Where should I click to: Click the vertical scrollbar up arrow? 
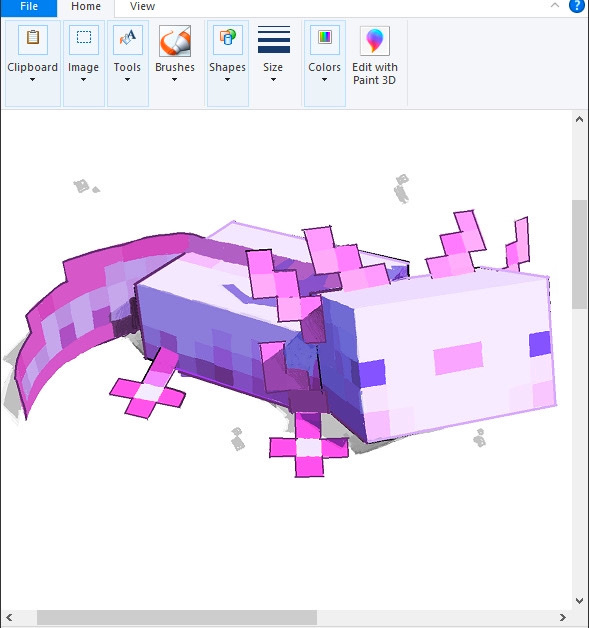pyautogui.click(x=579, y=119)
